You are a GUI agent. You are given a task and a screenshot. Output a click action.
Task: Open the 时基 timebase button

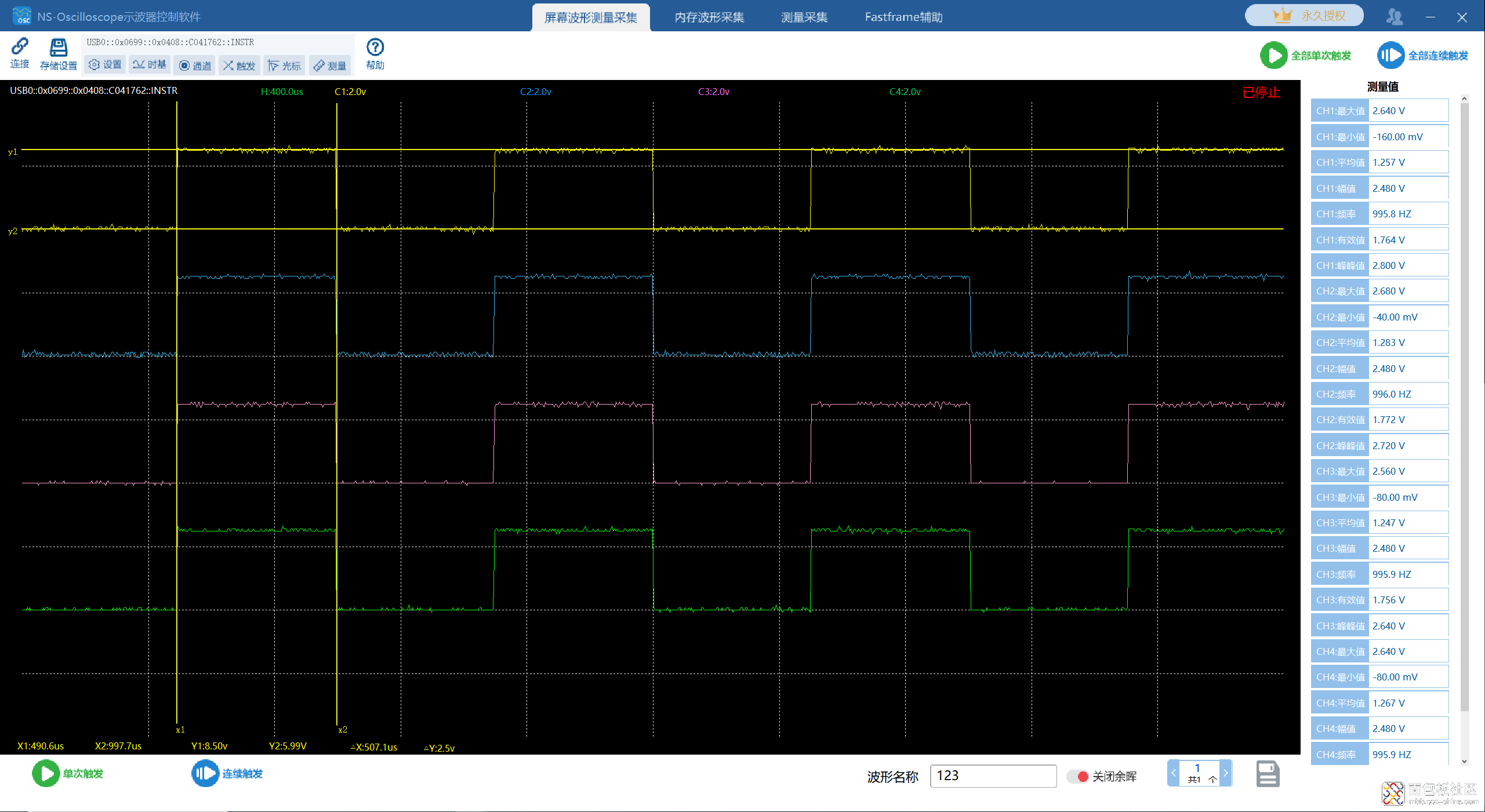(150, 65)
